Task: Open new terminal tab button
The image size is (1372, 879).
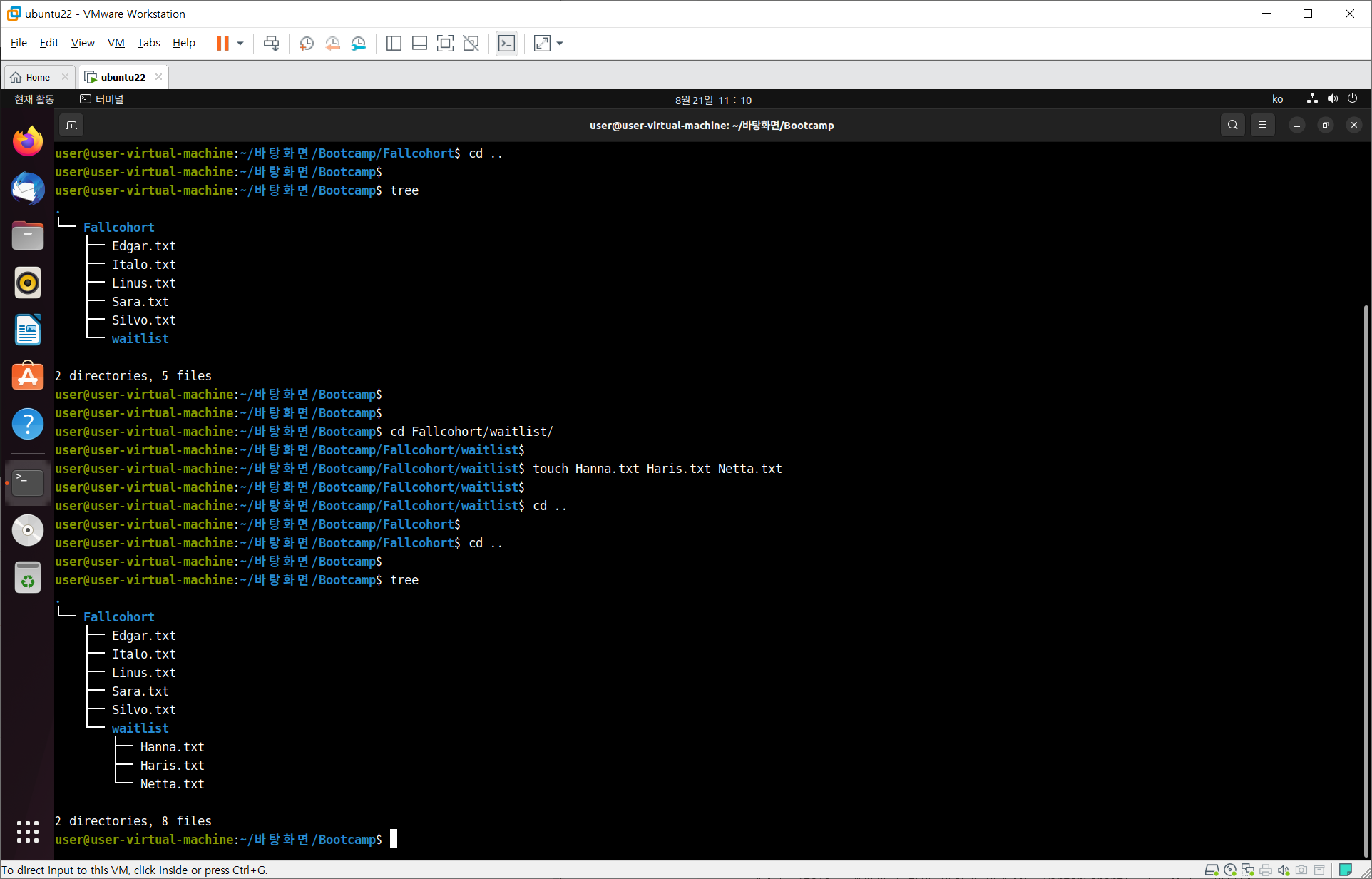Action: click(x=71, y=126)
